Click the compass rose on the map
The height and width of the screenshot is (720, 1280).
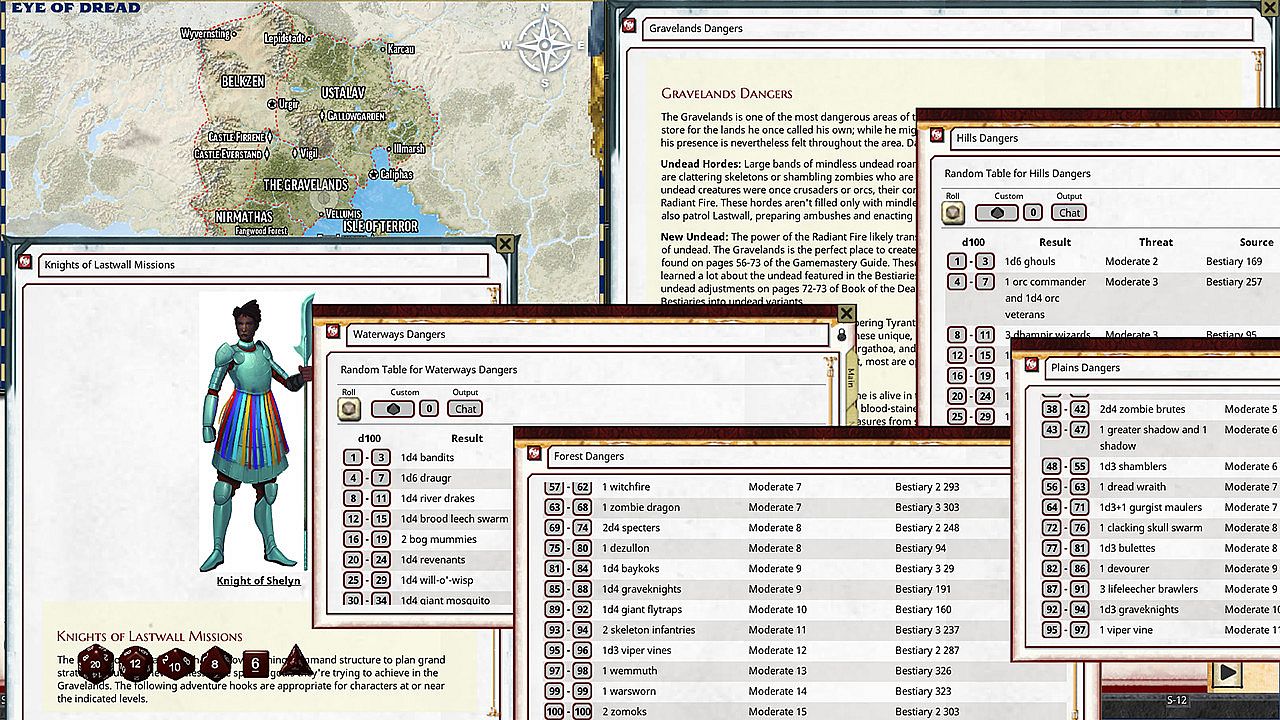(545, 43)
